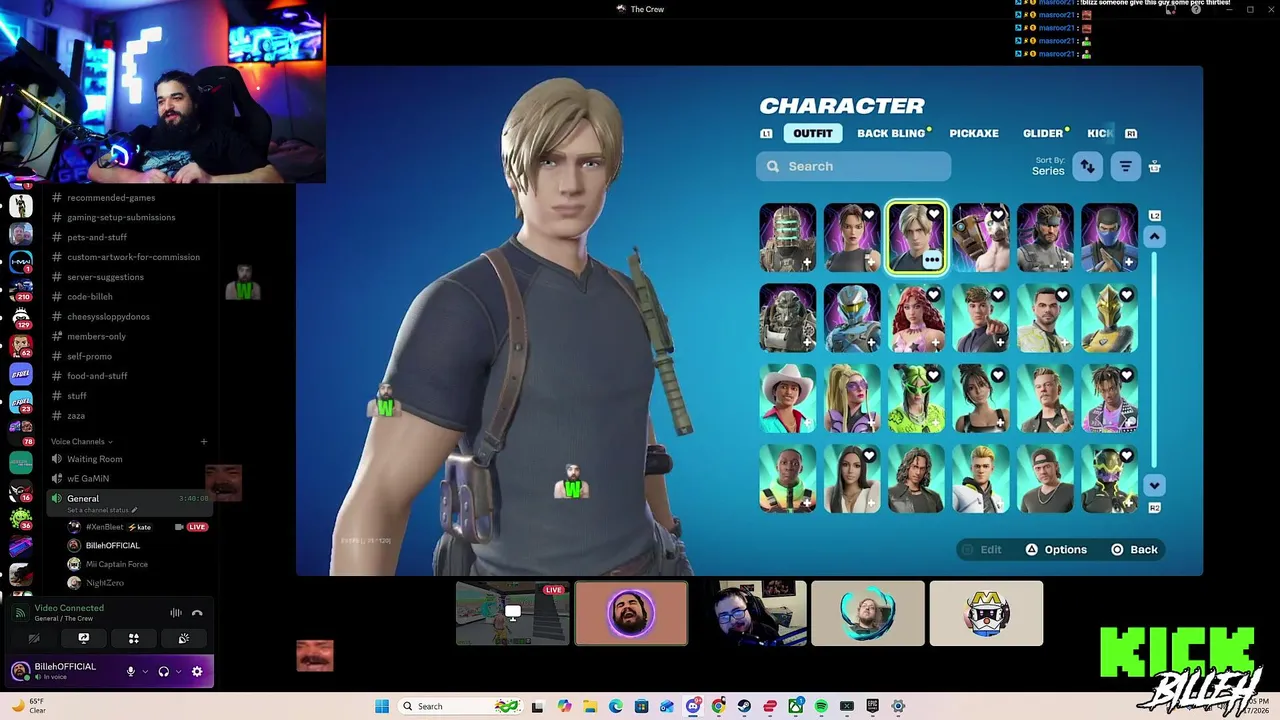The image size is (1280, 720).
Task: Click the Windows taskbar Search box
Action: coord(460,706)
